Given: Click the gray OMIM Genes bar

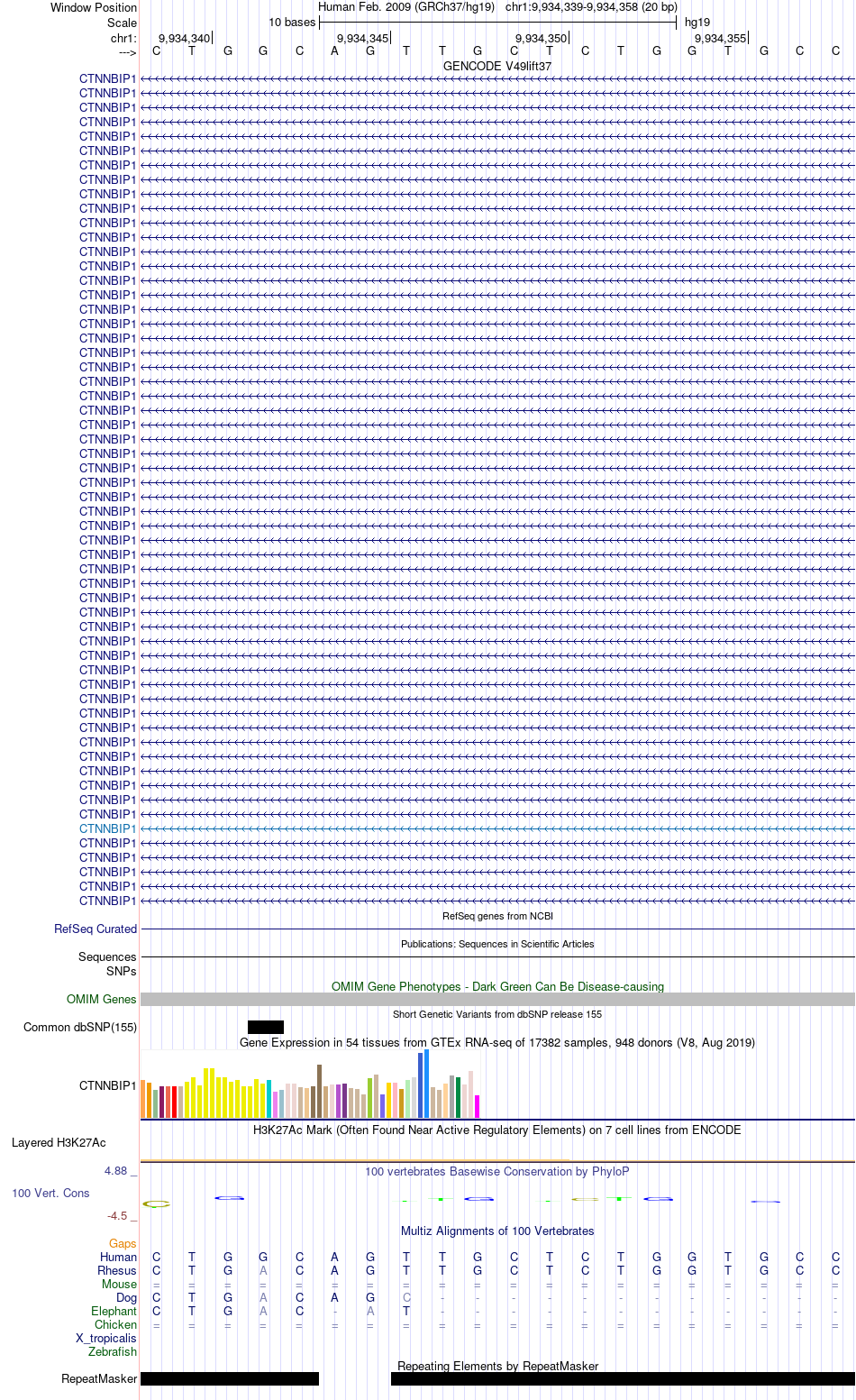Looking at the screenshot, I should 497,999.
